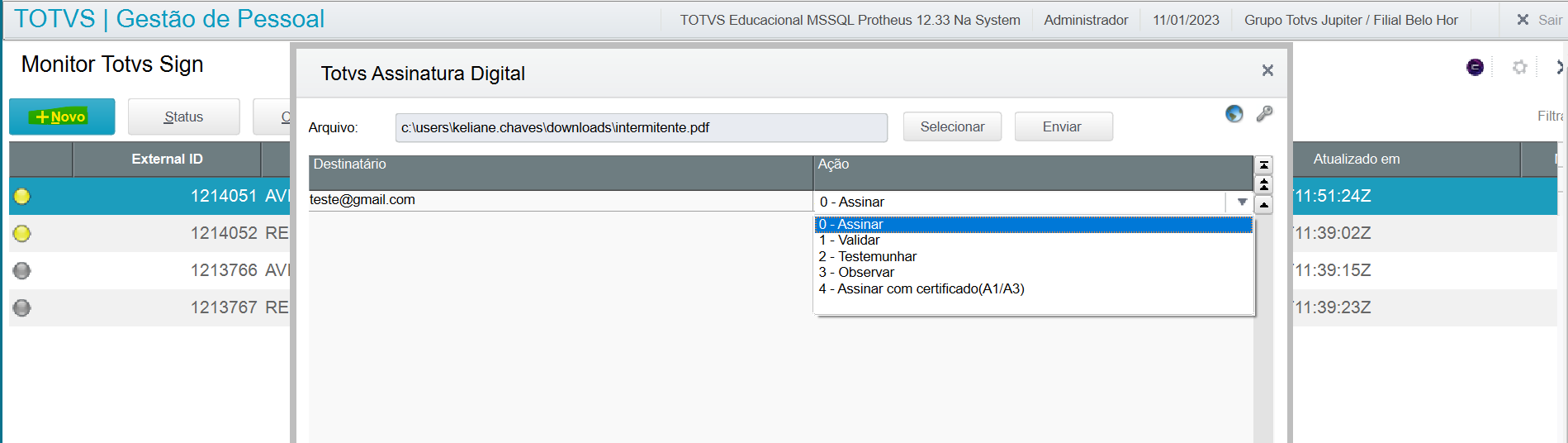The height and width of the screenshot is (443, 1568).
Task: Click the +Novo button in Monitor Totvs Sign
Action: pyautogui.click(x=62, y=117)
